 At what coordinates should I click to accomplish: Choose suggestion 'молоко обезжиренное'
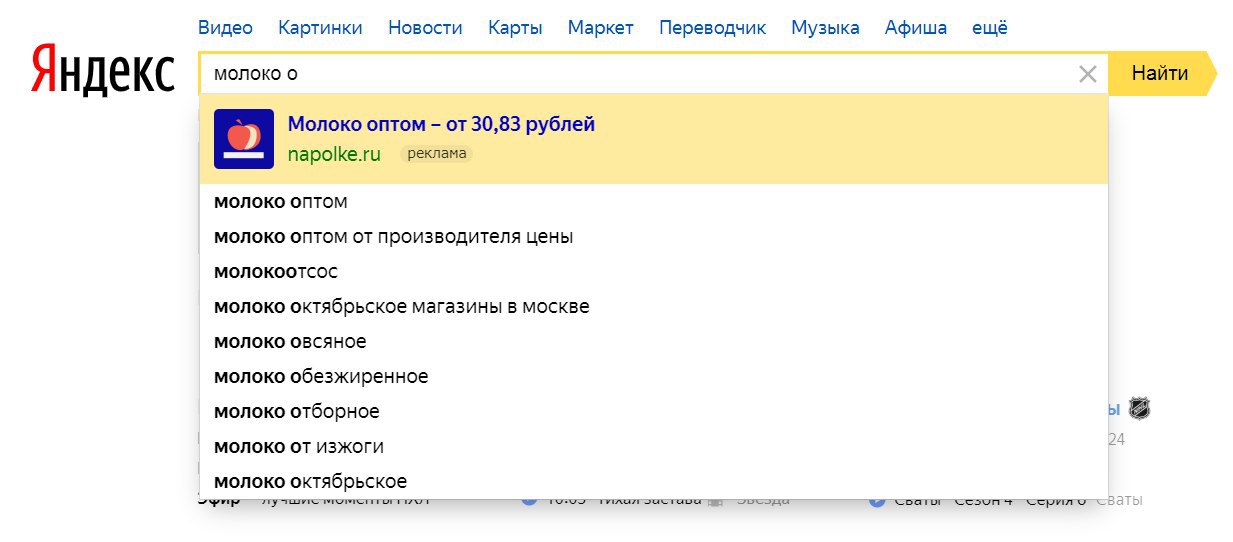click(653, 377)
